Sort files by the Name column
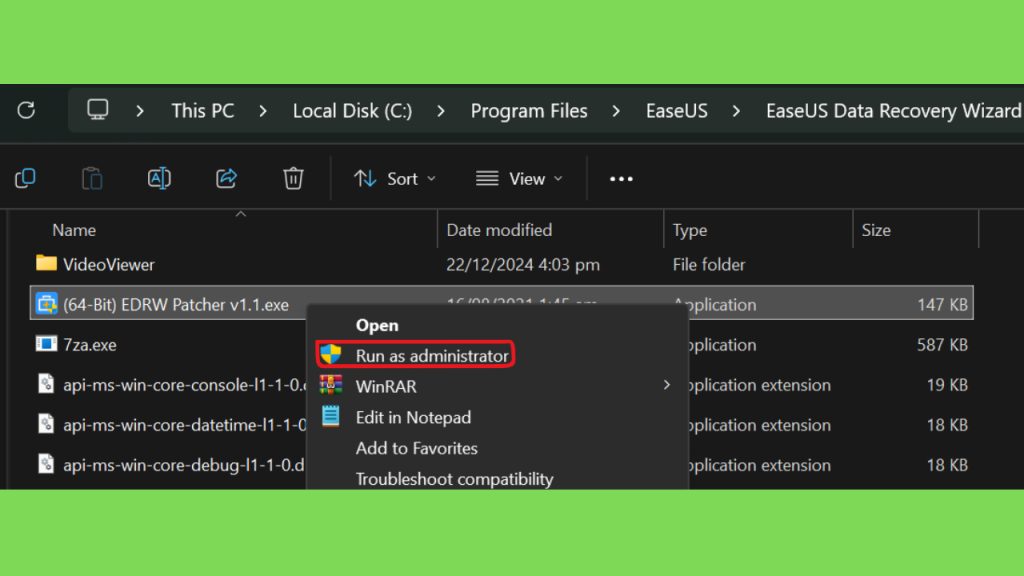The image size is (1024, 576). click(x=74, y=230)
